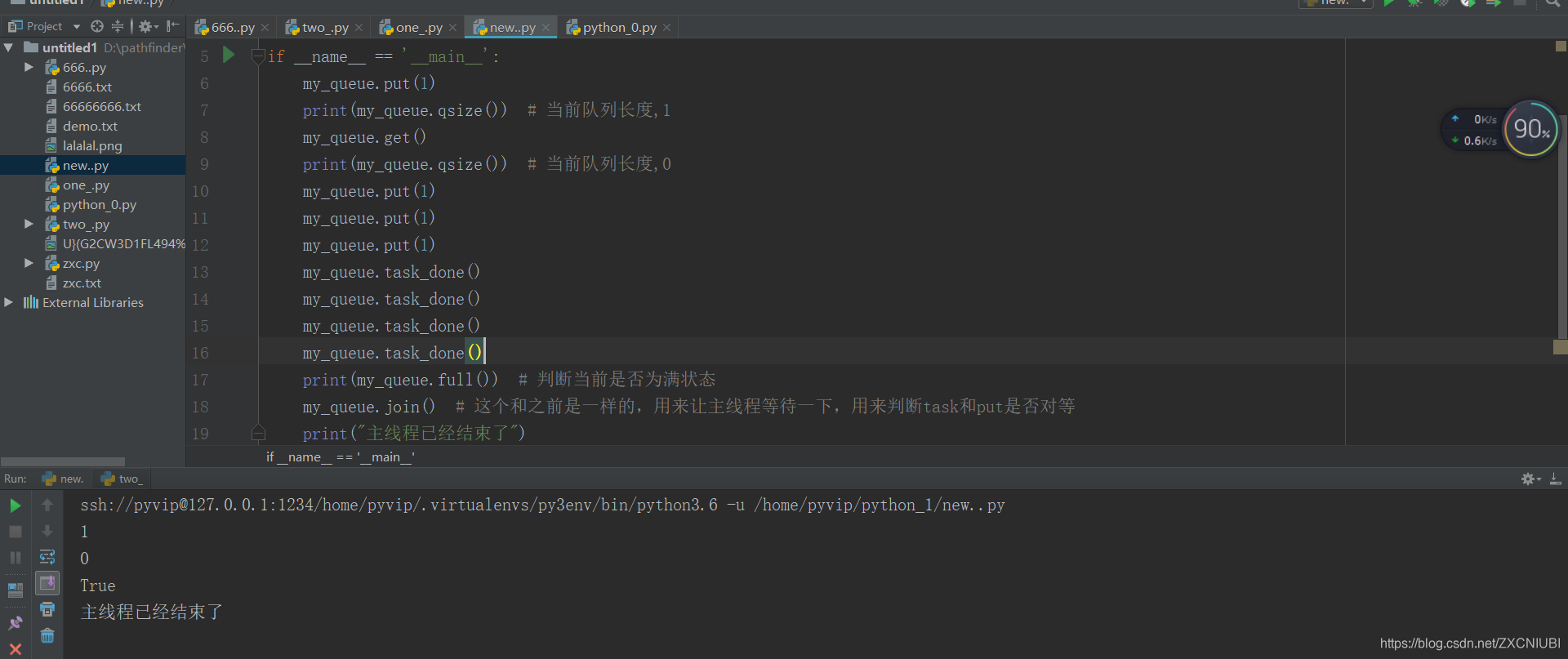Pin the Run tab
The width and height of the screenshot is (1568, 659).
point(15,622)
